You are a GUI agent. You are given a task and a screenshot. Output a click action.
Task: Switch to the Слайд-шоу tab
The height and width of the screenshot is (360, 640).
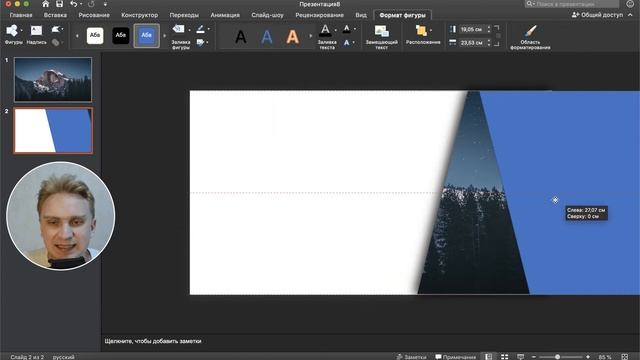[x=267, y=15]
